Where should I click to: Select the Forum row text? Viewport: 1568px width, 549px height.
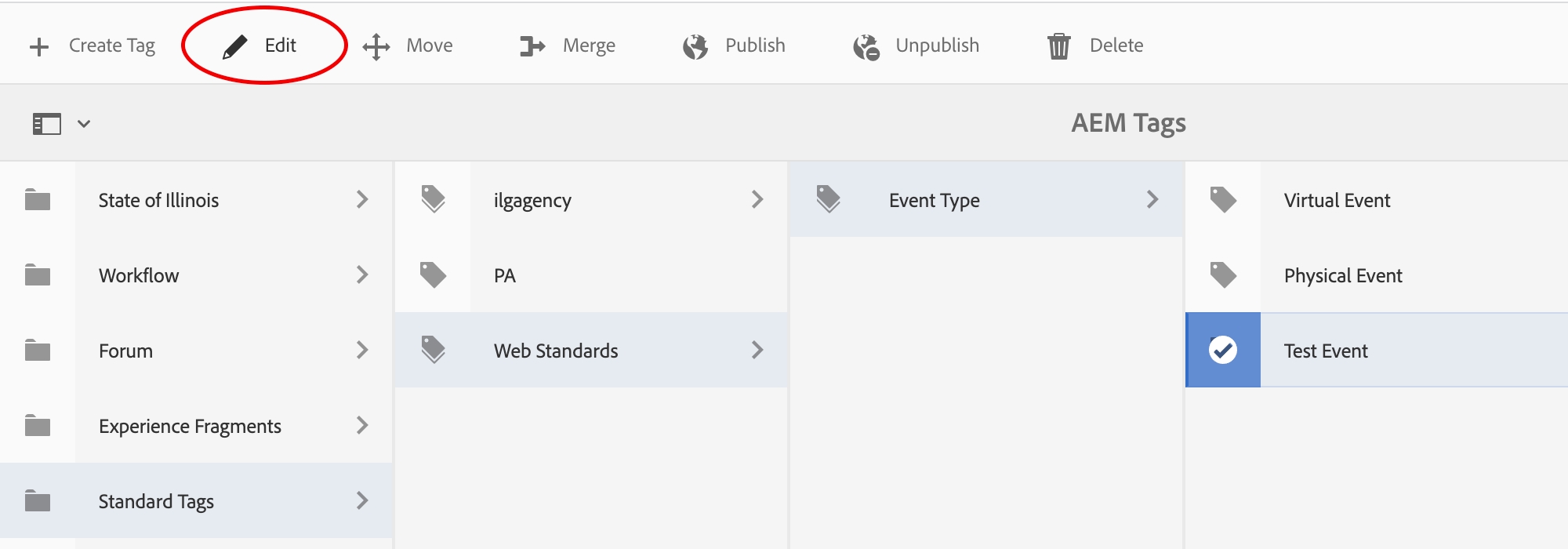pyautogui.click(x=125, y=351)
